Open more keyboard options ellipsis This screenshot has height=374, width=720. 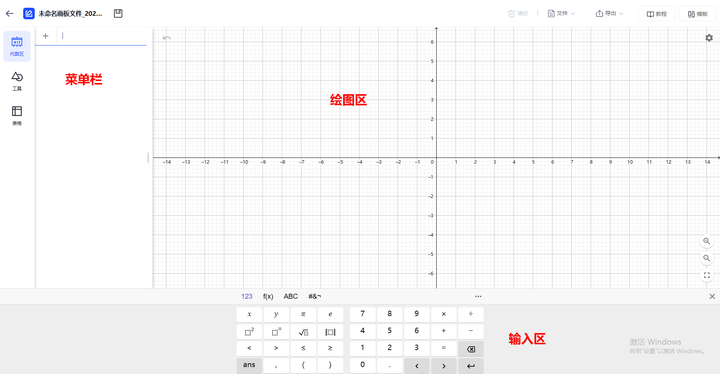pos(478,296)
